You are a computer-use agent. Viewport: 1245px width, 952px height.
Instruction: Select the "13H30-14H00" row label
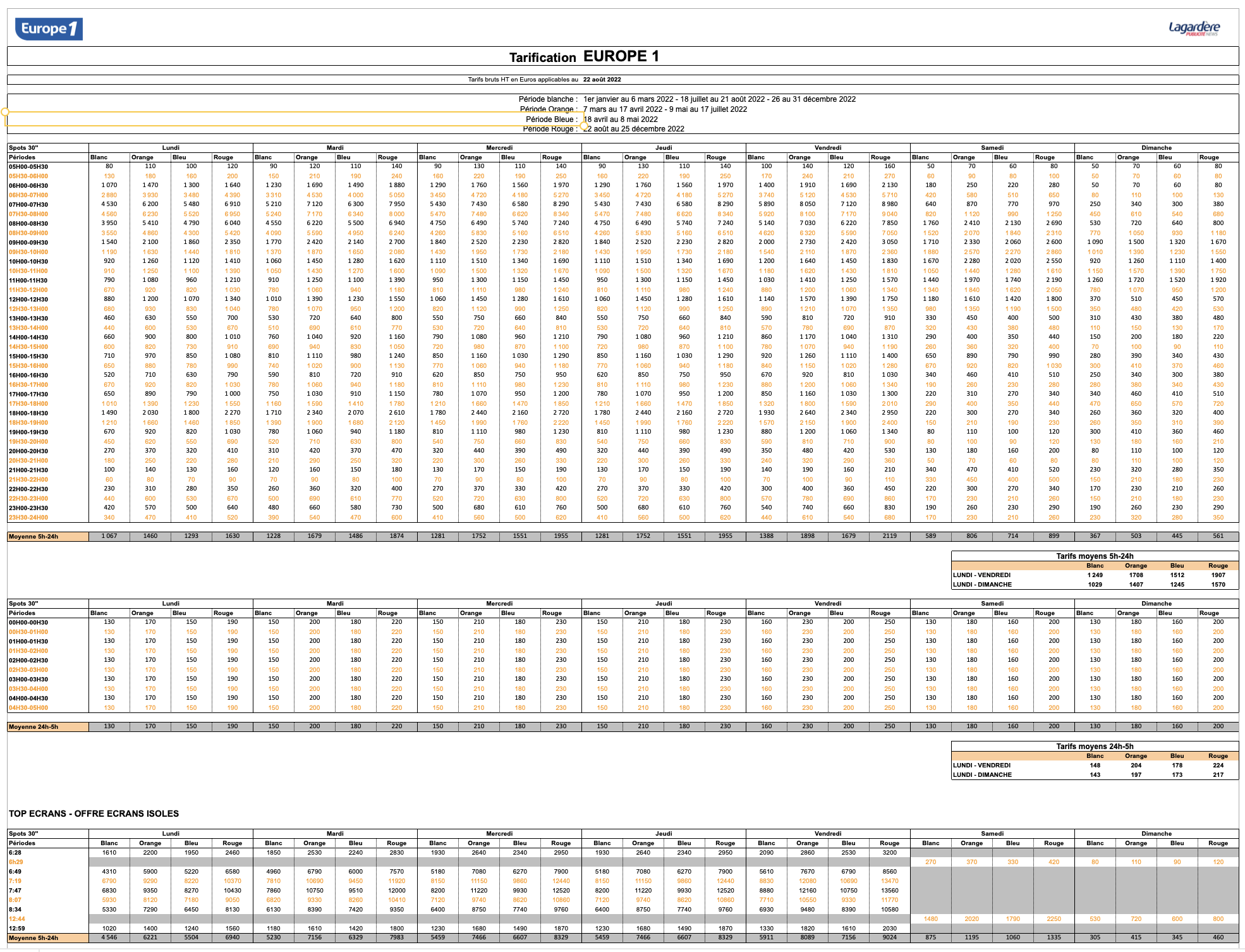tap(28, 328)
